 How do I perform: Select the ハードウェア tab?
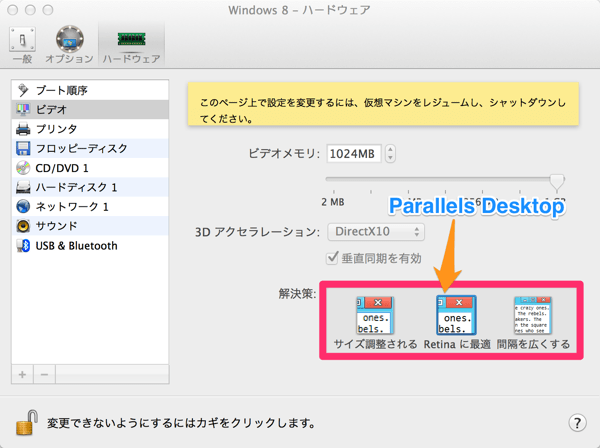pyautogui.click(x=131, y=45)
